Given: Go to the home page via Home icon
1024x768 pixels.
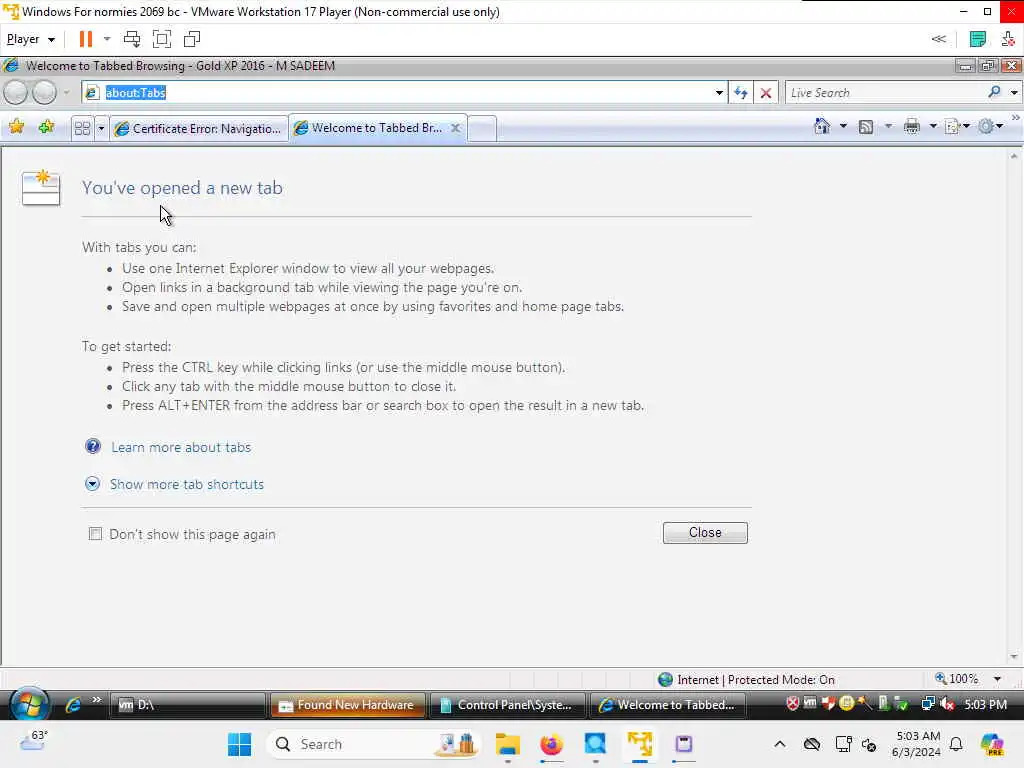Looking at the screenshot, I should pos(822,126).
